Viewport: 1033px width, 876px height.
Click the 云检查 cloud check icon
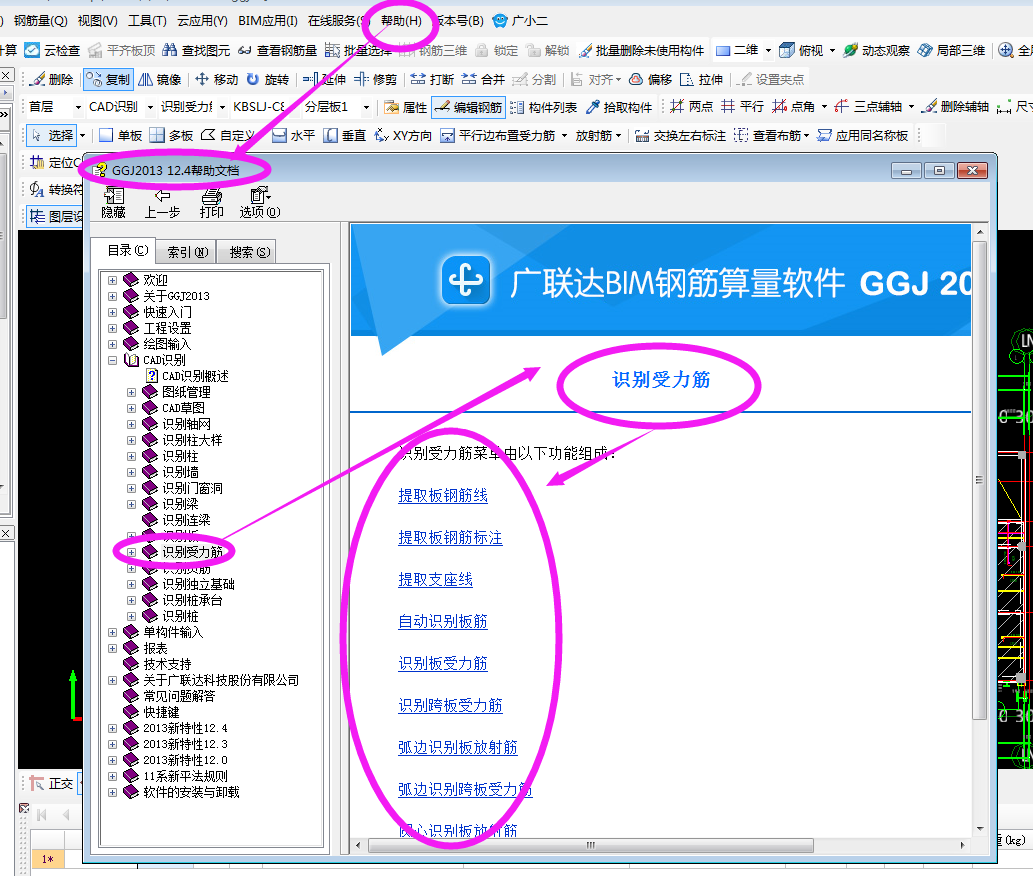[x=32, y=50]
